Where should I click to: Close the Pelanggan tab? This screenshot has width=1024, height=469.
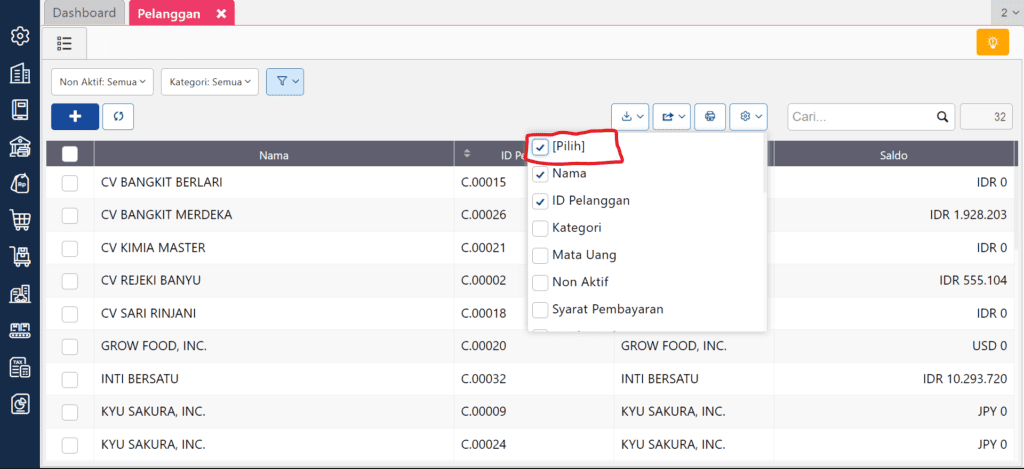[220, 14]
